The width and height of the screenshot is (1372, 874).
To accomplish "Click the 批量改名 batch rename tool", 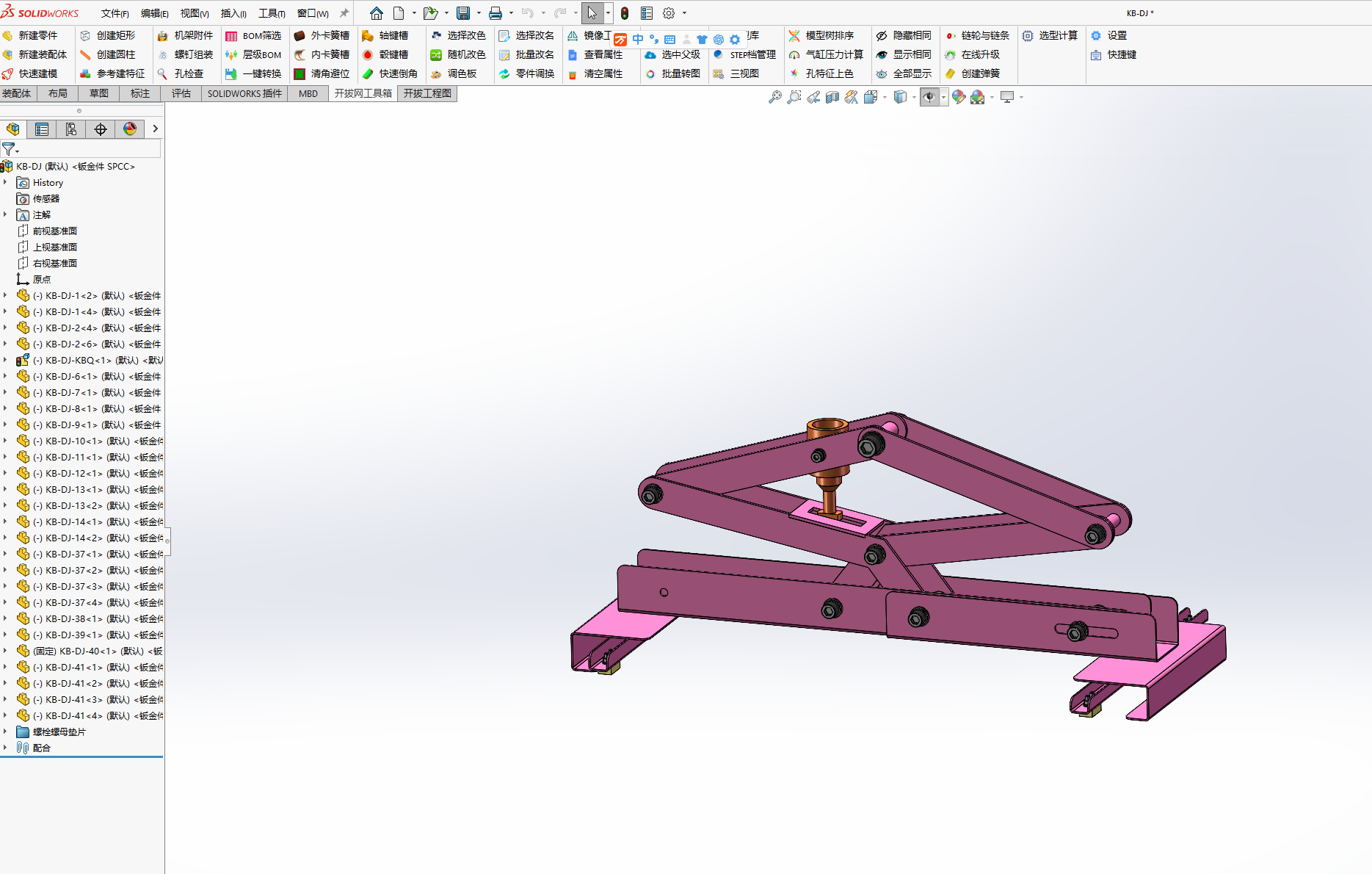I will click(x=527, y=54).
